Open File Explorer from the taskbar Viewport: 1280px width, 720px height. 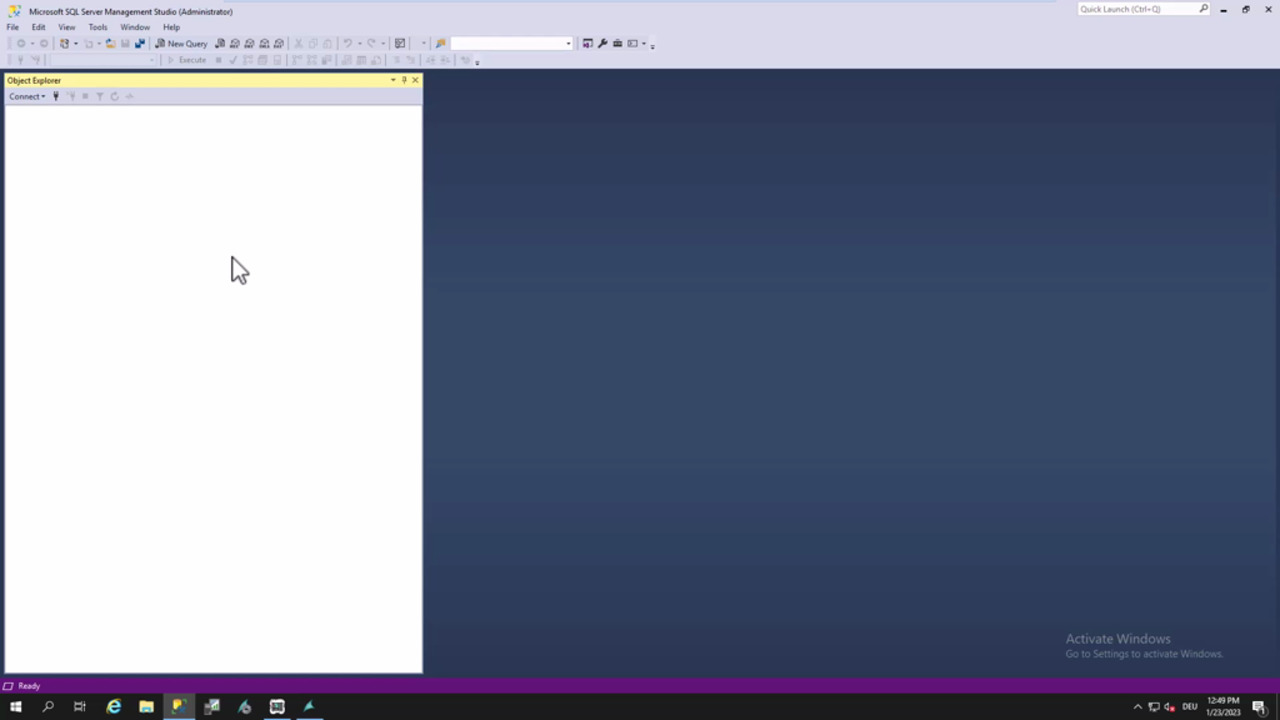(146, 707)
